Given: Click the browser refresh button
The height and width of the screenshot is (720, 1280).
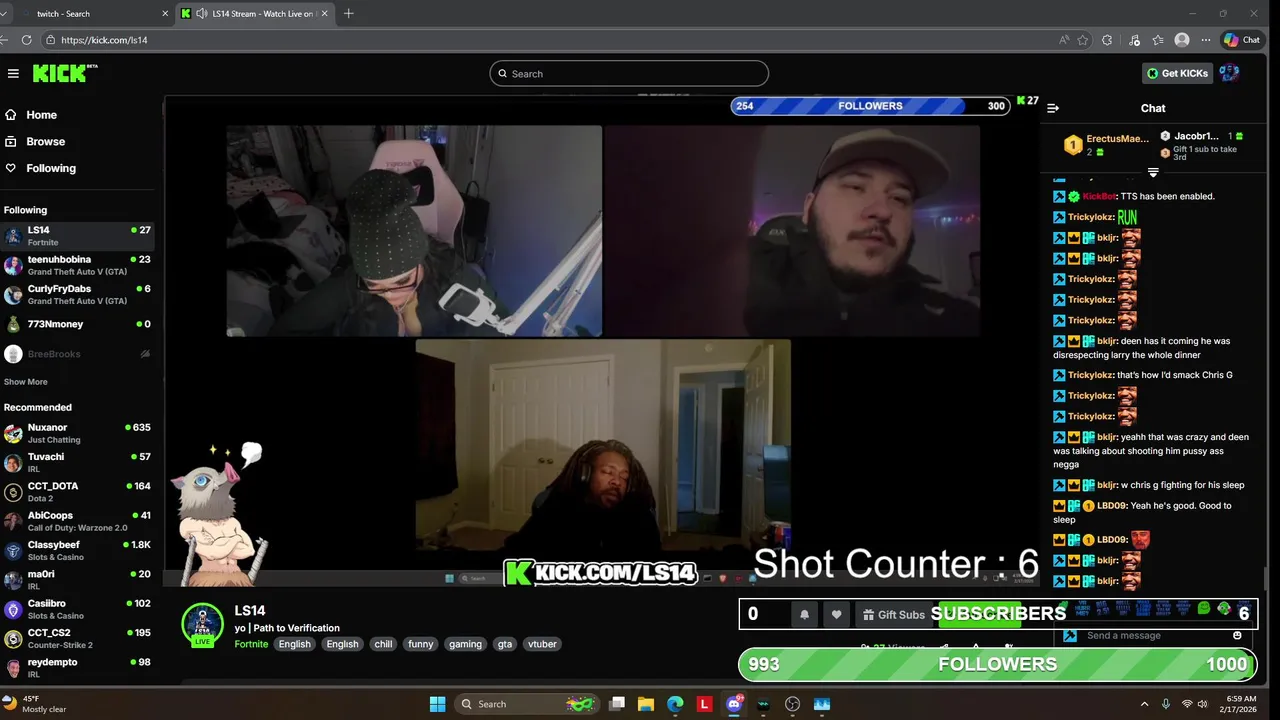Looking at the screenshot, I should 27,40.
